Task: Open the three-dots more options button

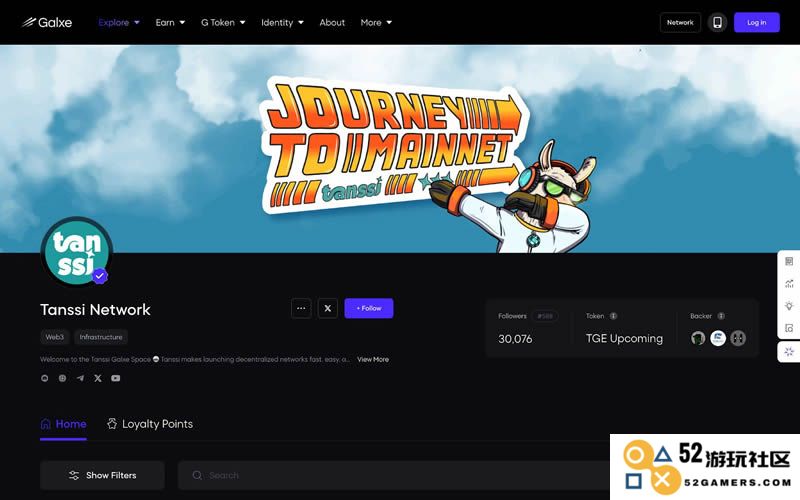Action: click(301, 308)
